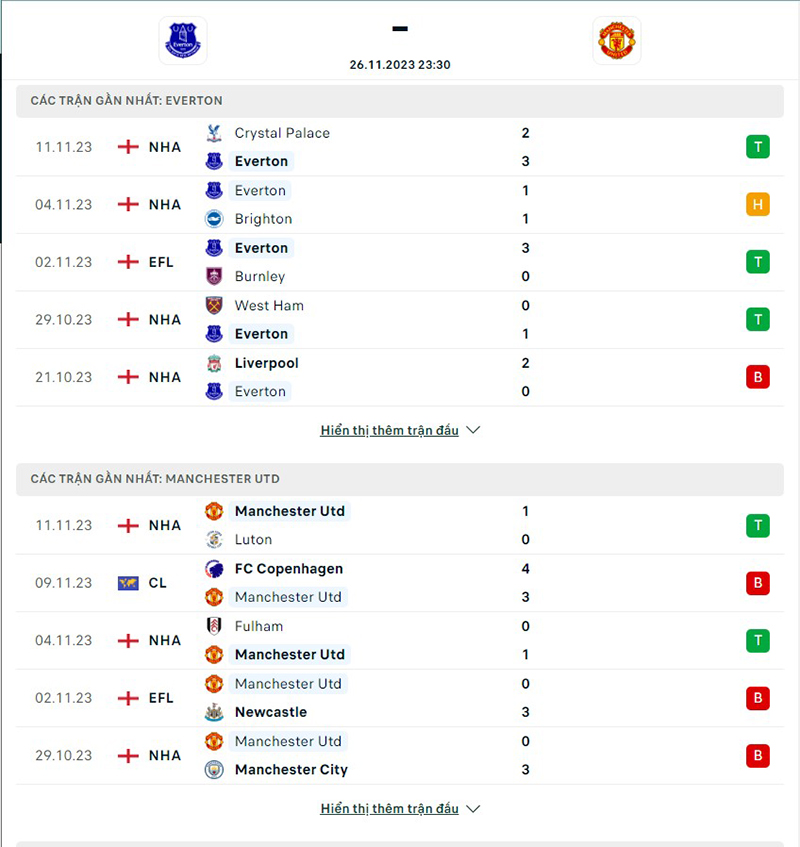Click the Newcastle team logo
Screen dimensions: 800x847
(x=214, y=712)
